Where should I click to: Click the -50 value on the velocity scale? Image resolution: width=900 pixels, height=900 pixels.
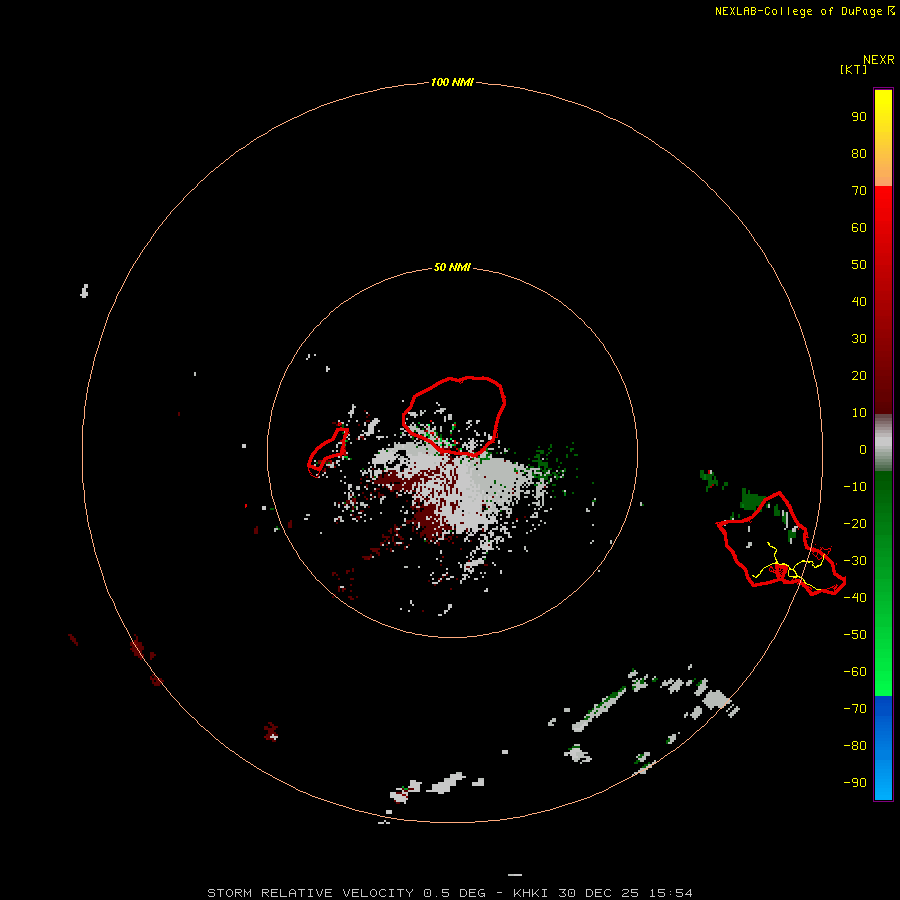pos(855,635)
